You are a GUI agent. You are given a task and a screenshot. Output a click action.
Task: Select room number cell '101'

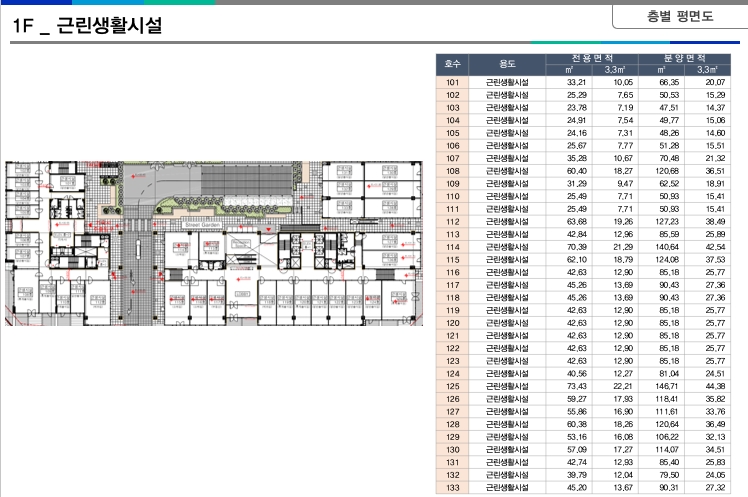tap(452, 82)
